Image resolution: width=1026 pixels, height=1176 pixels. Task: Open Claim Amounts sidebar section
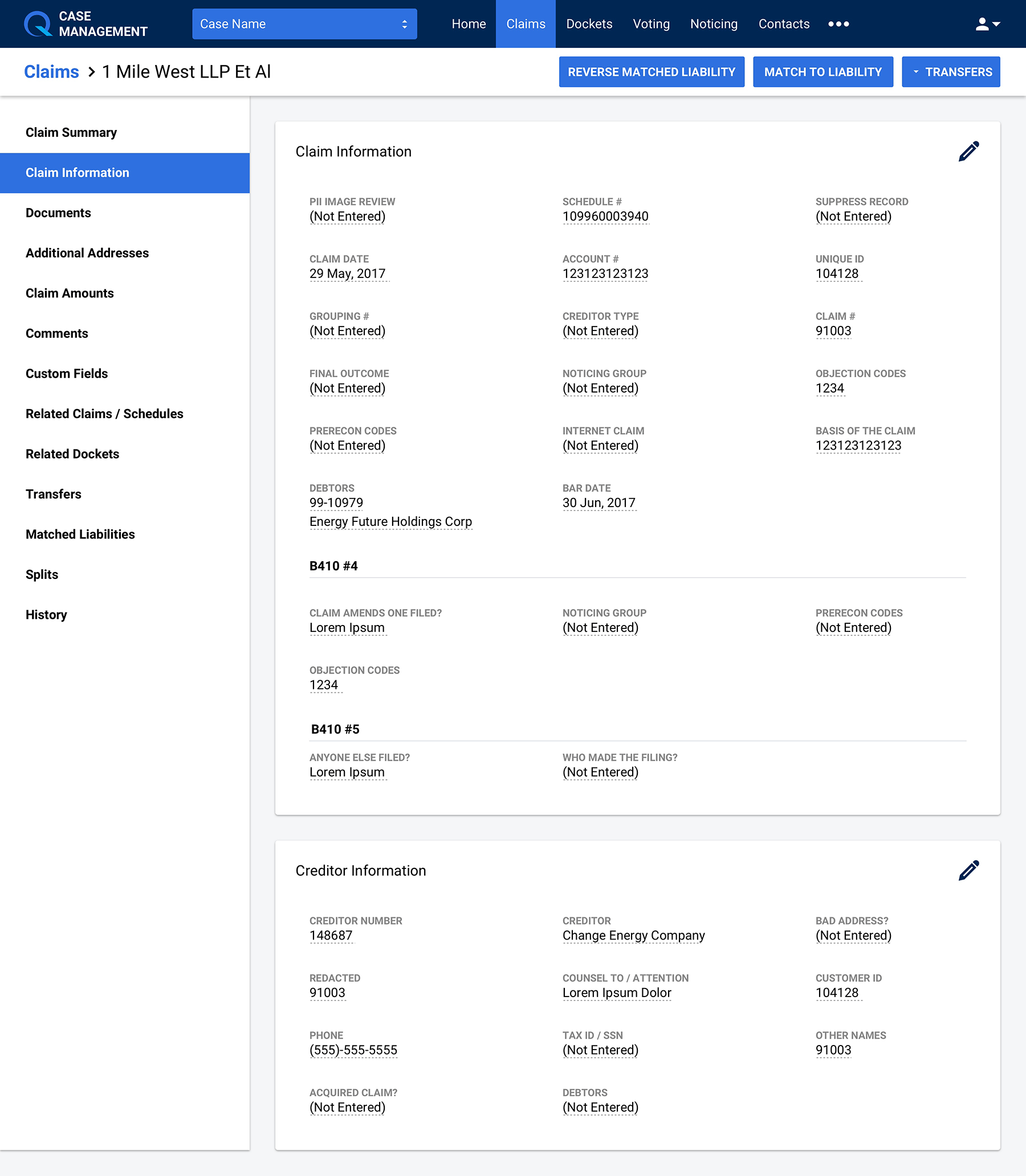pyautogui.click(x=70, y=293)
